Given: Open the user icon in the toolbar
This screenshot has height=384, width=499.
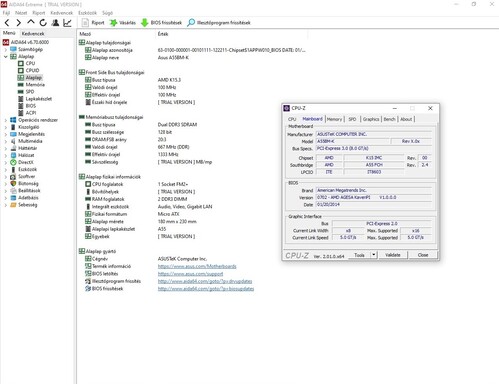Looking at the screenshot, I should click(x=55, y=23).
